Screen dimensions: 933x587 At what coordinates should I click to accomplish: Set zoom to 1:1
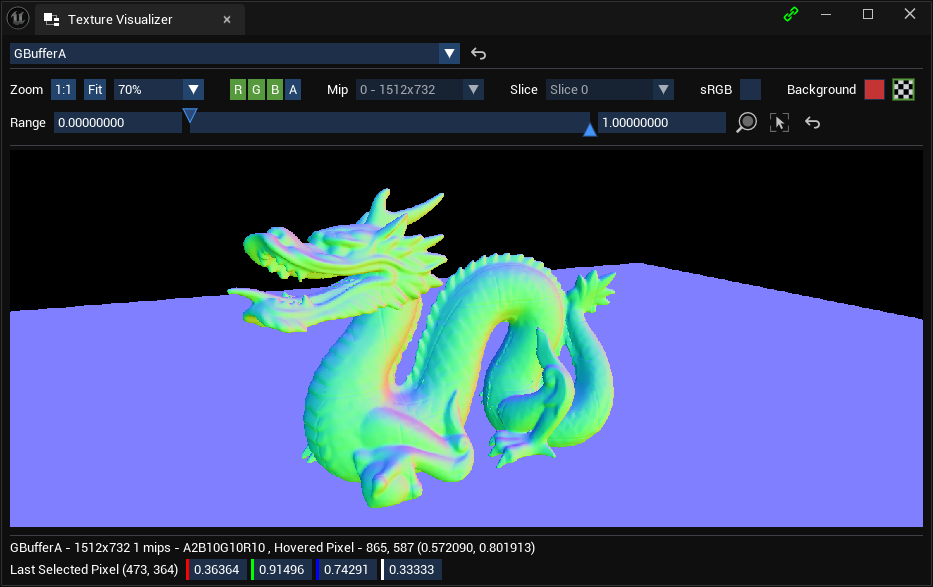(x=63, y=90)
